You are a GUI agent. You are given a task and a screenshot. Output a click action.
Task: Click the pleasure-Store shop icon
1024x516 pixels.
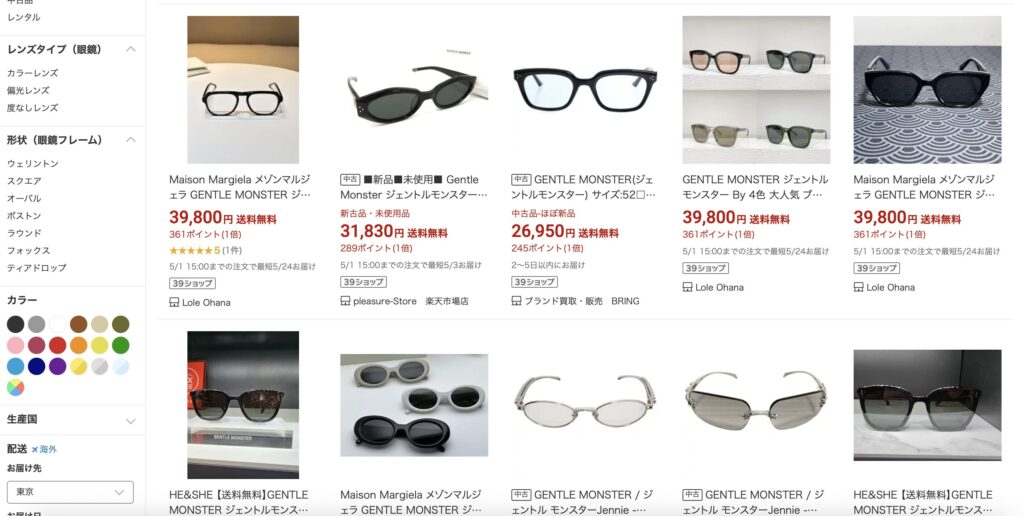(x=345, y=301)
